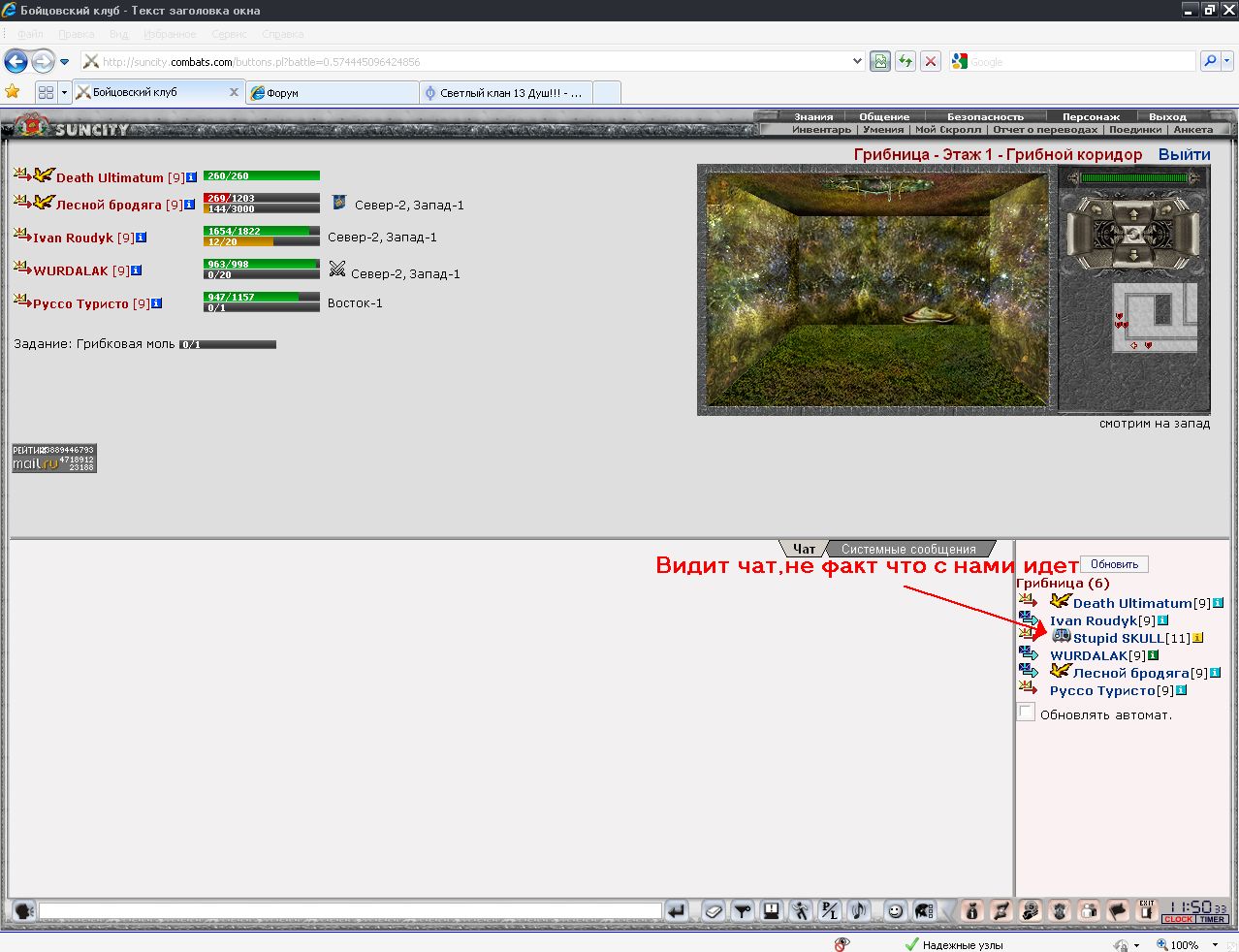This screenshot has height=952, width=1239.
Task: Click the dungeon minimap
Action: 1154,318
